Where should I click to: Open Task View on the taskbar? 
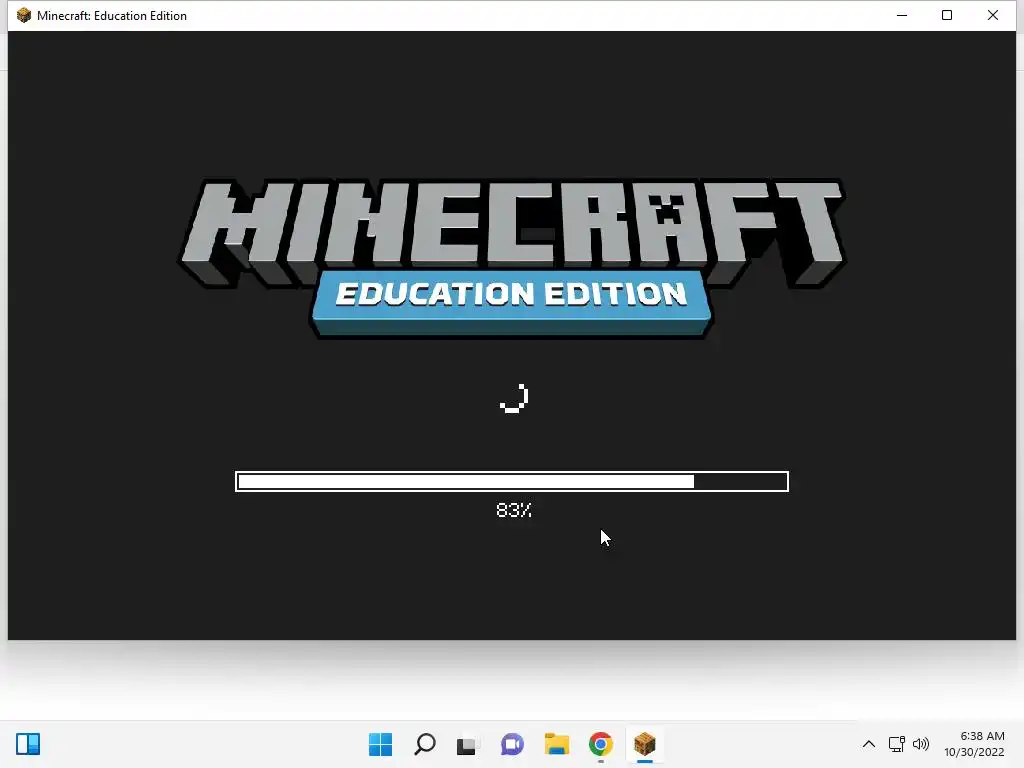click(468, 744)
